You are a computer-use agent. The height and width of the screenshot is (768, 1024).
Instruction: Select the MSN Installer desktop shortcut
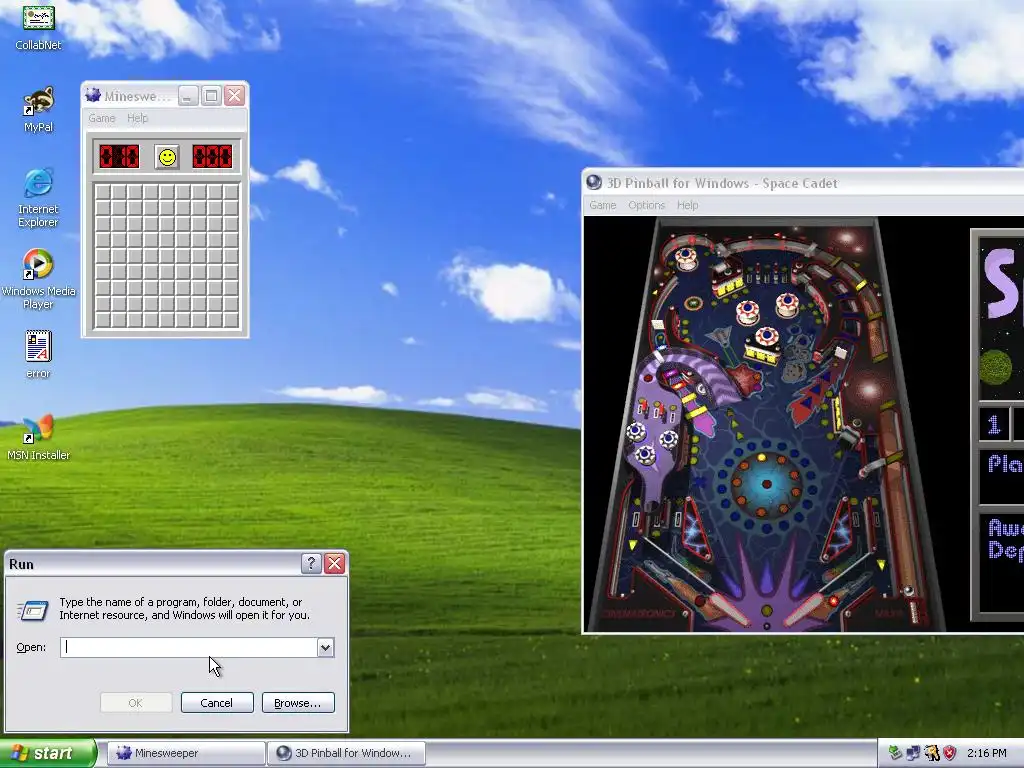point(39,437)
